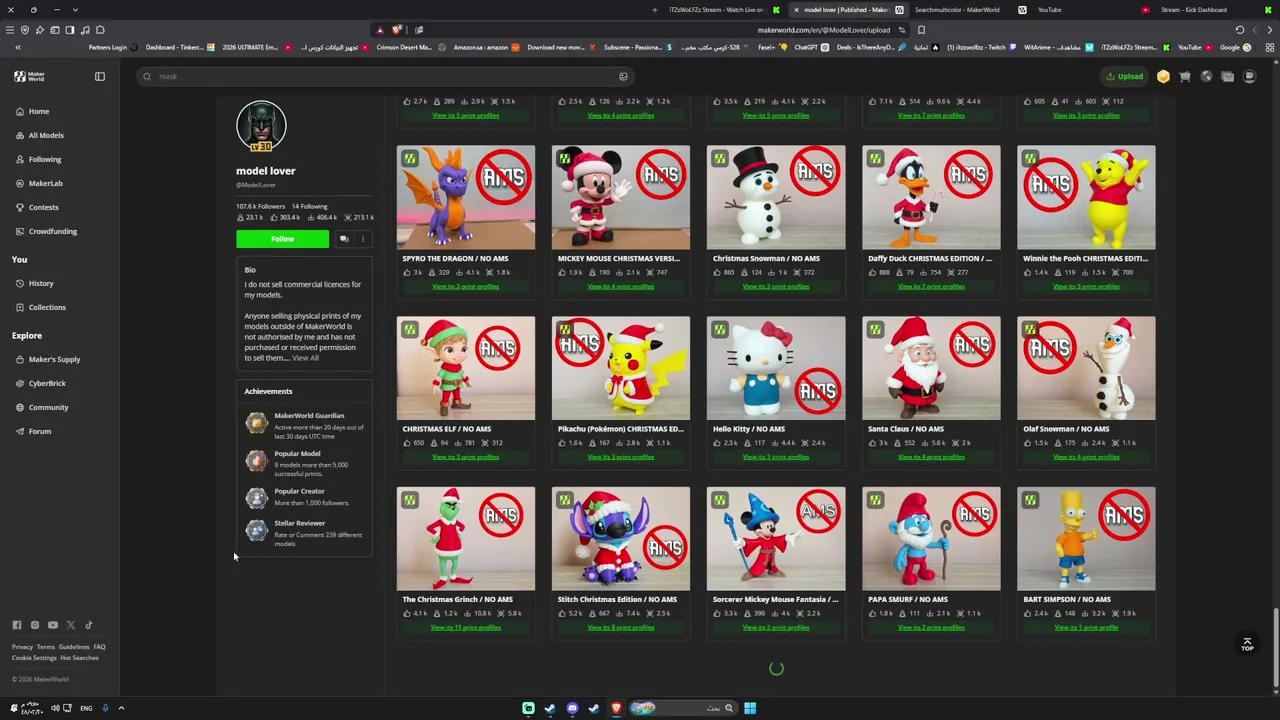The image size is (1280, 720).
Task: Click the message icon next to Follow
Action: 344,239
